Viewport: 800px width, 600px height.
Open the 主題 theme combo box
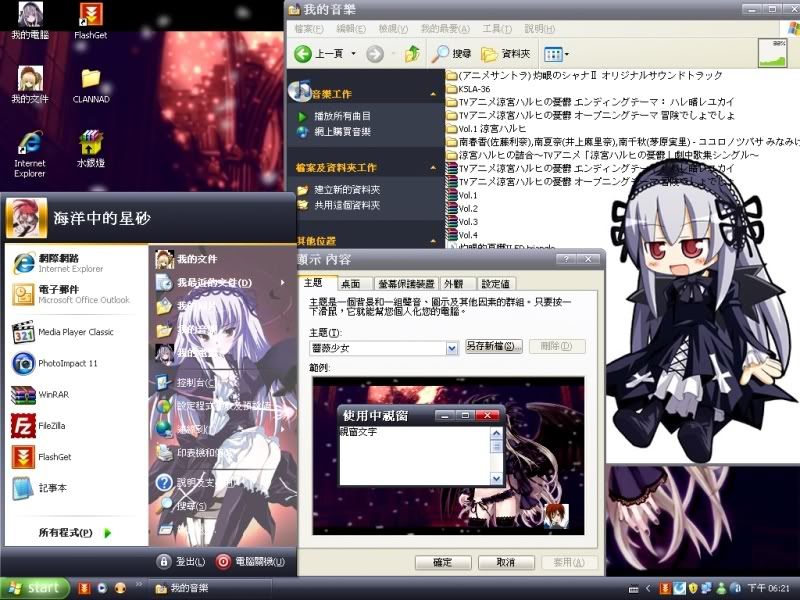(x=383, y=348)
